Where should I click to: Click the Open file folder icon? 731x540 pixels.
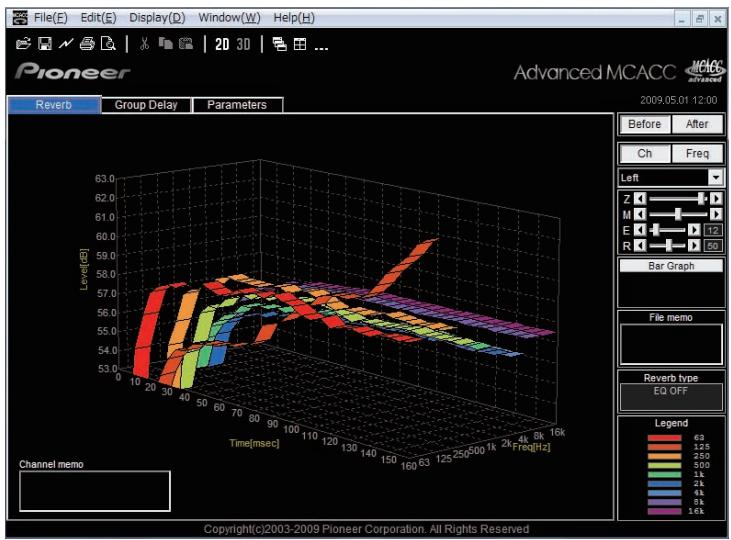[23, 44]
